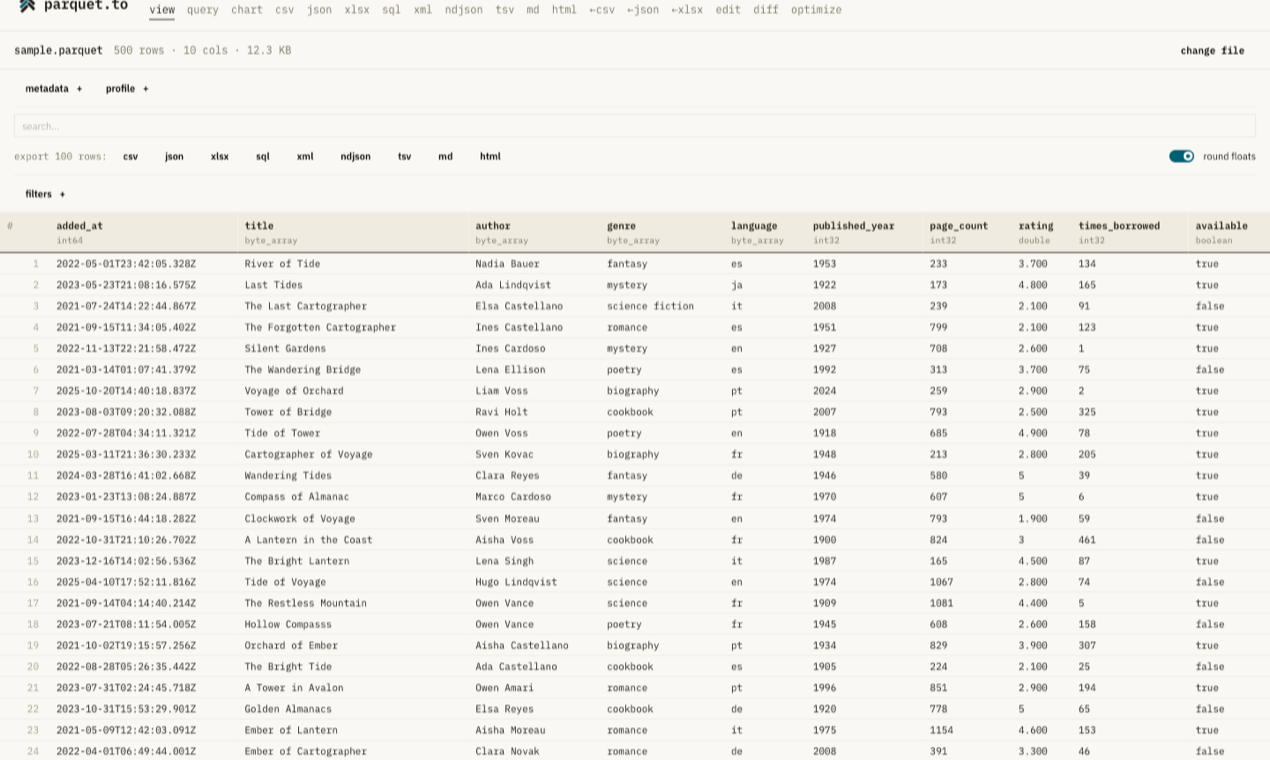Open the tsv tab in top navigation
Image resolution: width=1270 pixels, height=760 pixels.
click(505, 10)
